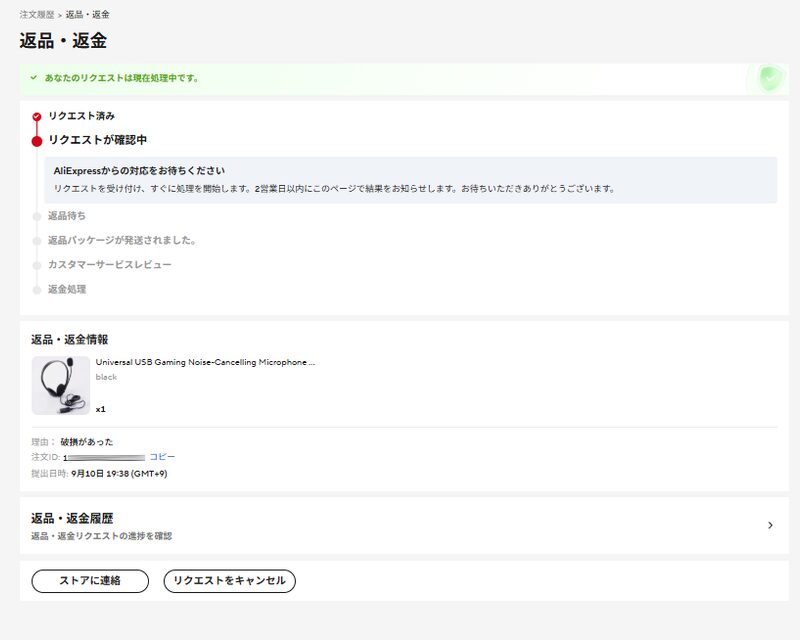
Task: Open the headset product thumbnail
Action: pos(61,385)
